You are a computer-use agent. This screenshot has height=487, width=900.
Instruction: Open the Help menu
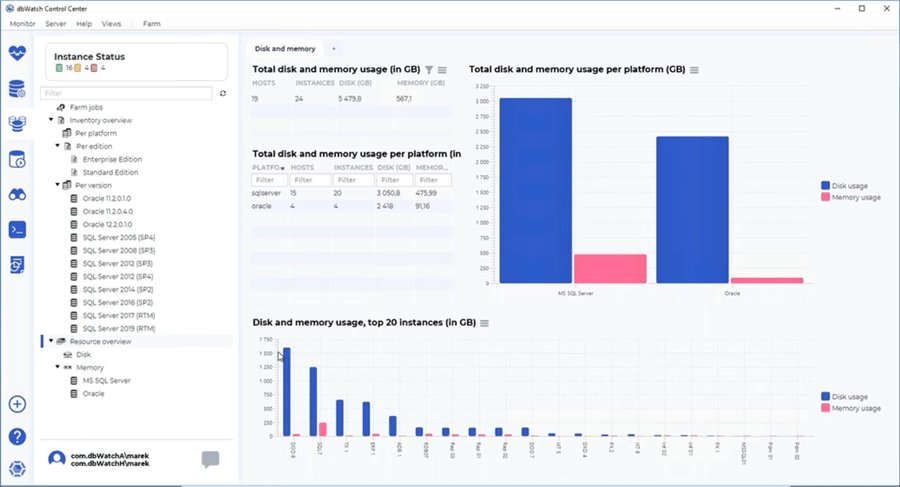coord(84,24)
